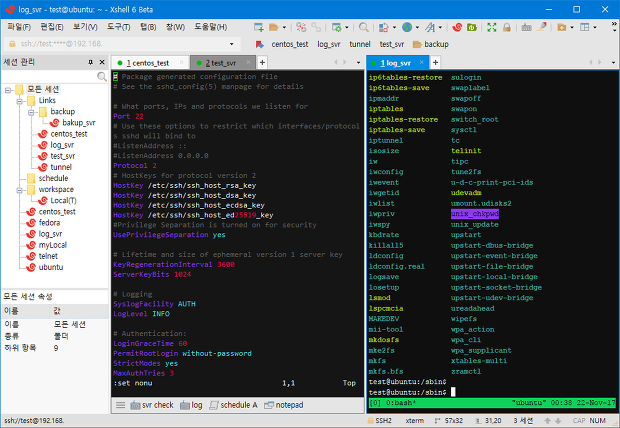
Task: Open the backup folder in links bar
Action: pos(431,44)
